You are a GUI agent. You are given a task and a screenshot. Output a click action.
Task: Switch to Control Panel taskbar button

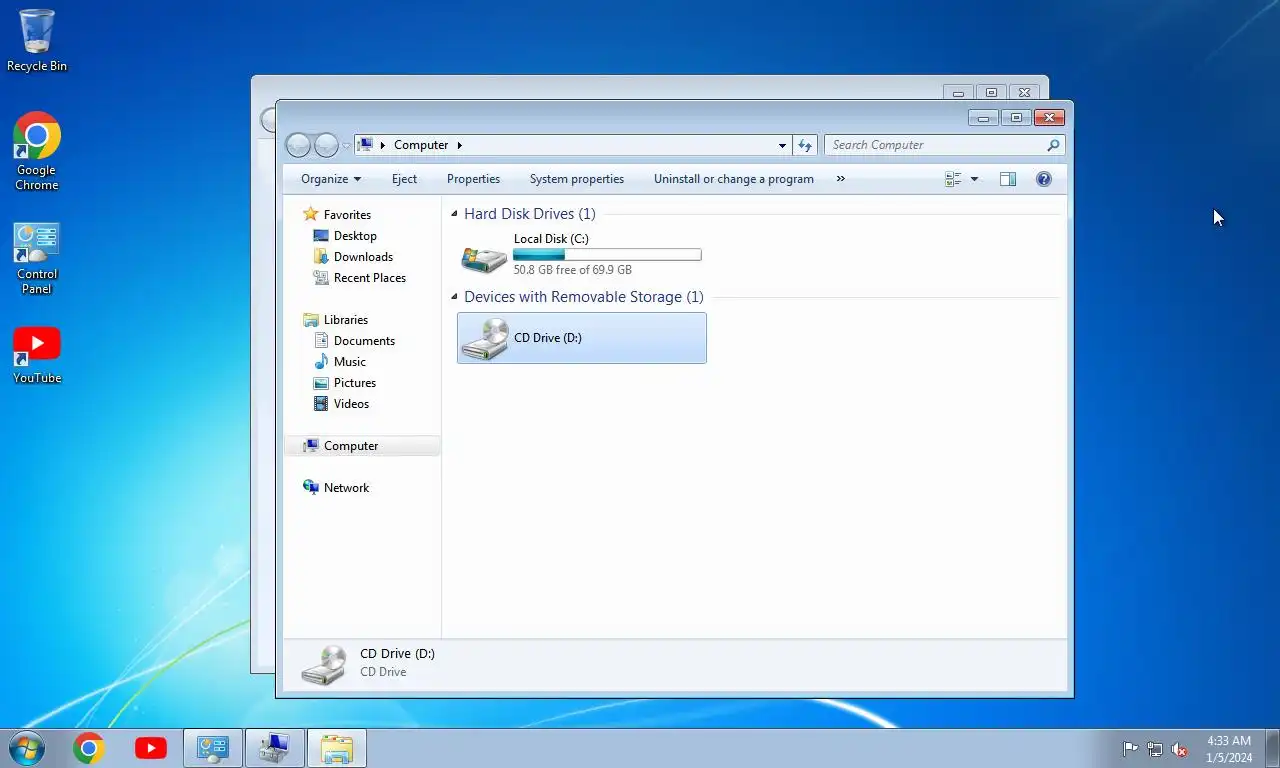tap(213, 748)
